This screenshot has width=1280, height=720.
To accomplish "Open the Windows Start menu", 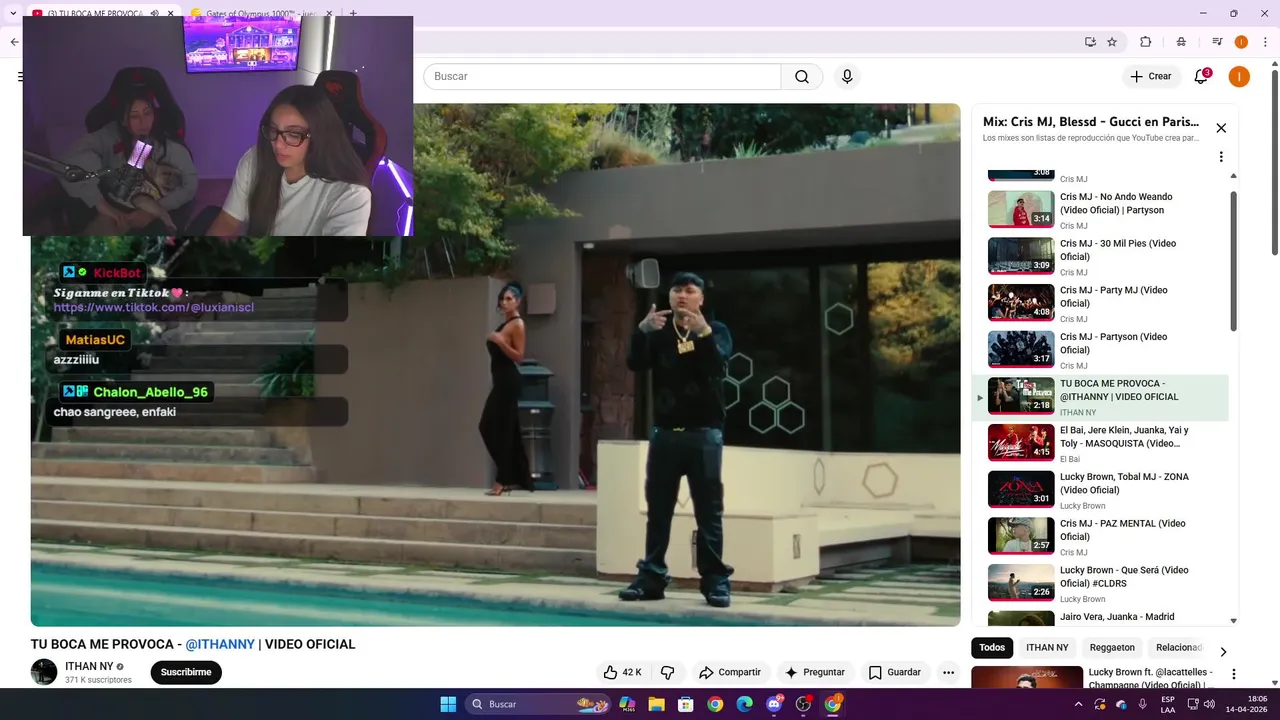I will click(448, 704).
